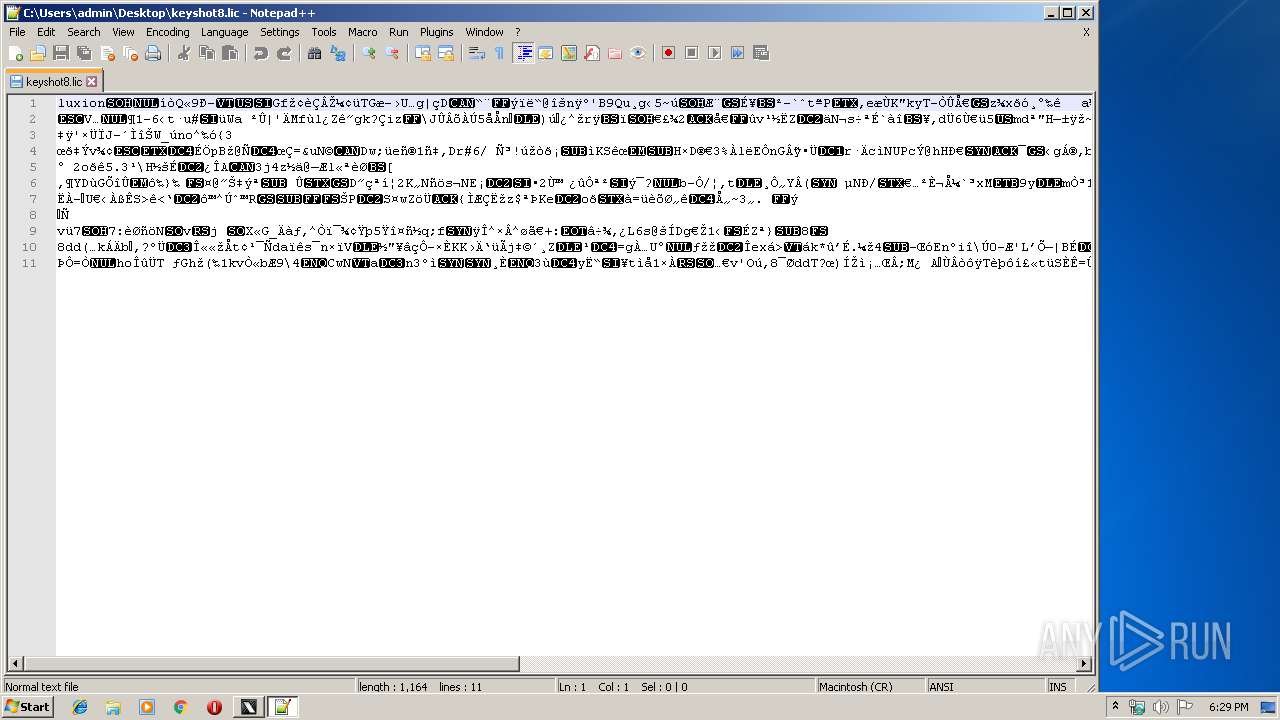Click the taskbar clock showing 6:29 PM

1228,707
